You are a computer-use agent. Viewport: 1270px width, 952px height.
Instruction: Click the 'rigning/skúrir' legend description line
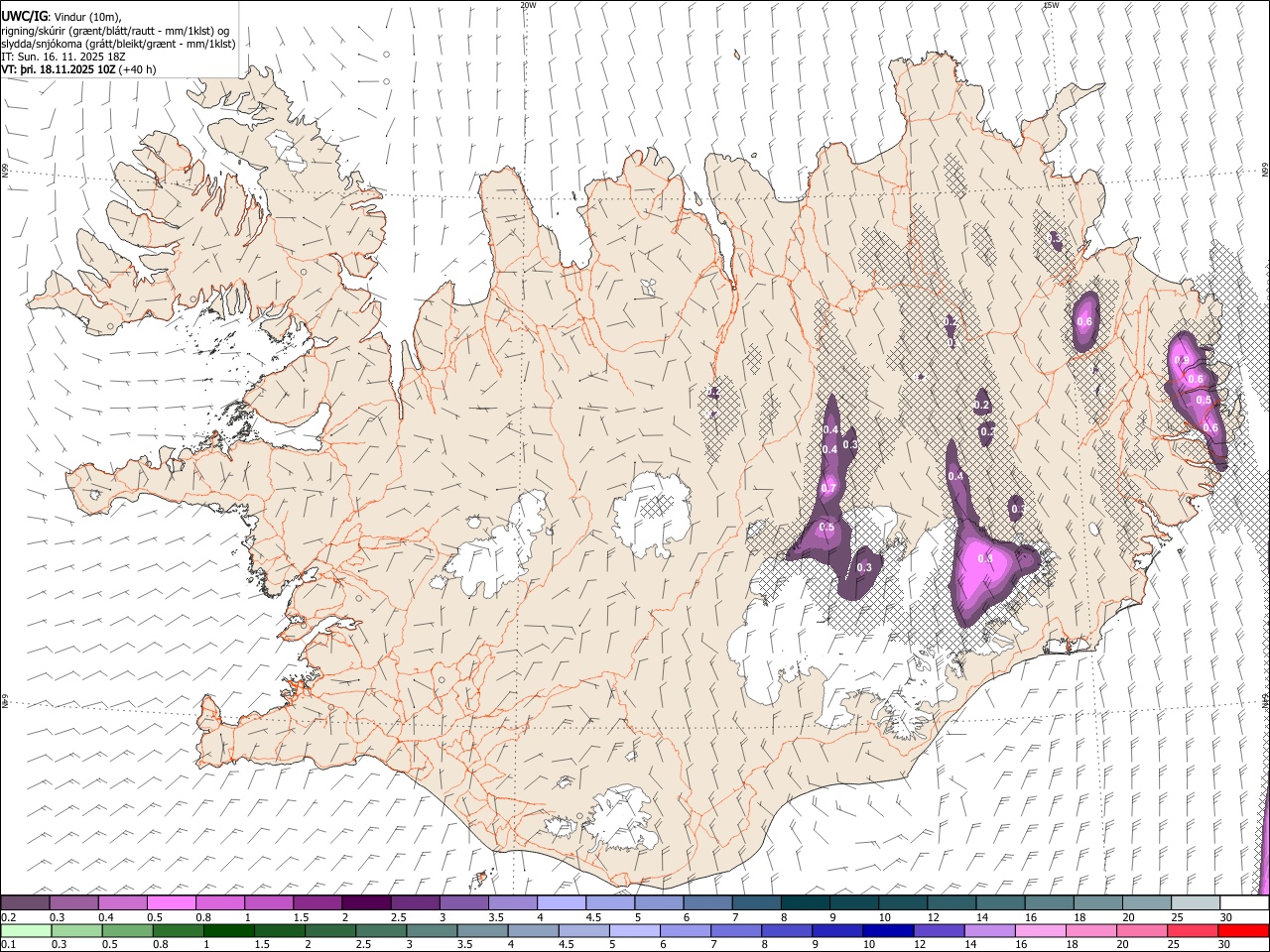click(x=114, y=31)
